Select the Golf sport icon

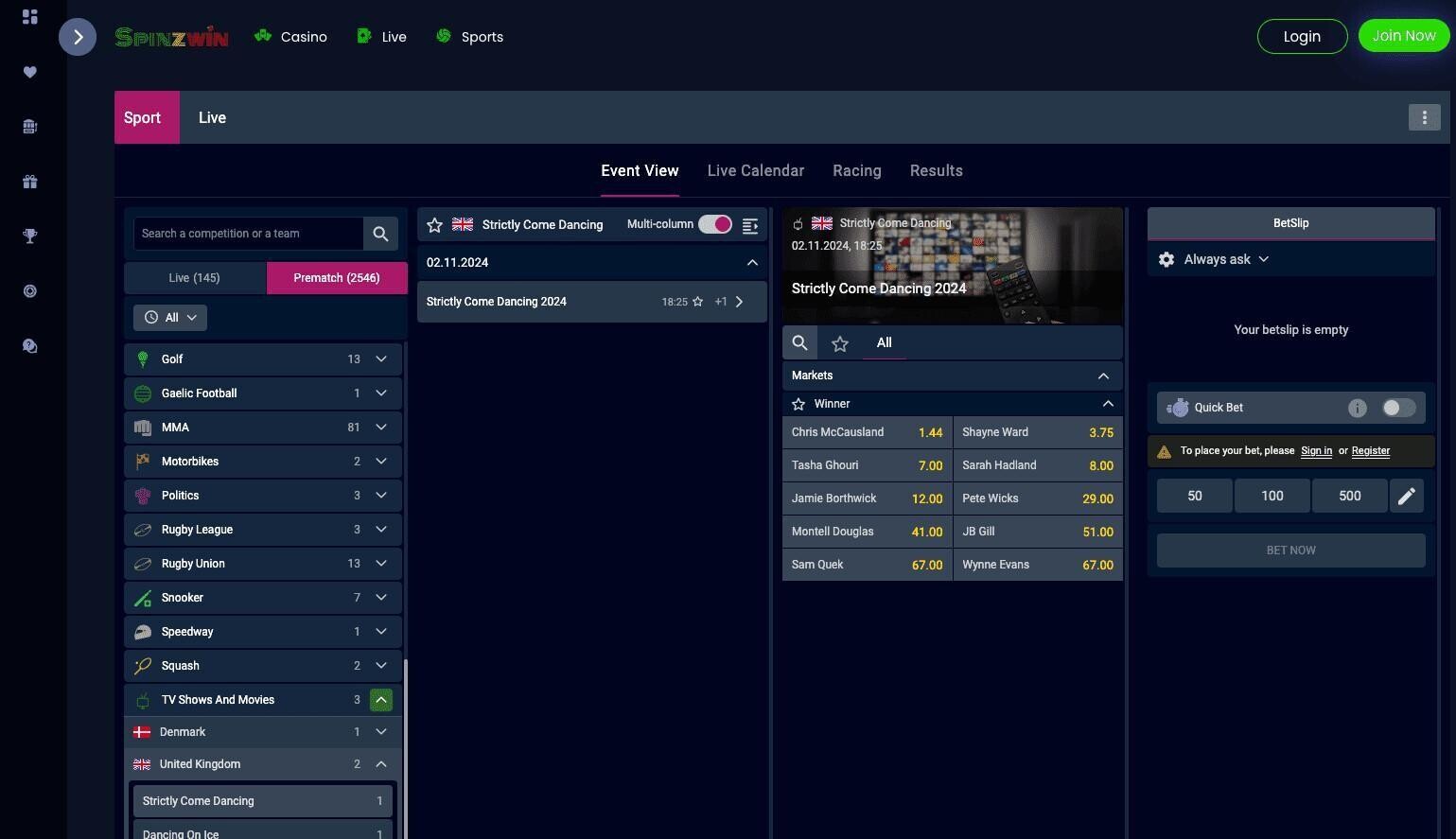tap(143, 359)
